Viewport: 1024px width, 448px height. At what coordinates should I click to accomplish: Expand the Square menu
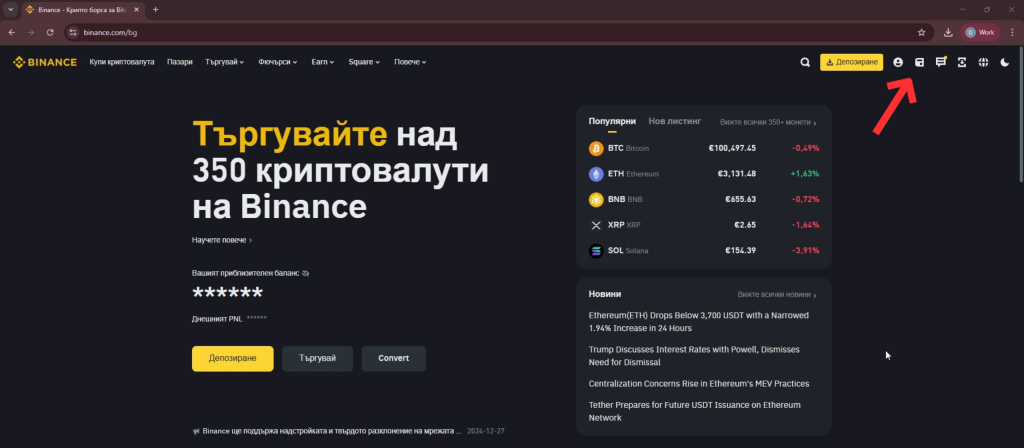click(364, 62)
